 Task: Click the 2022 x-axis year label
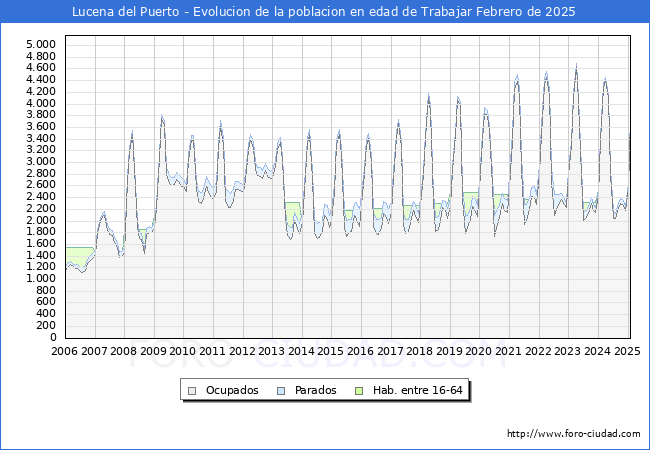(538, 351)
